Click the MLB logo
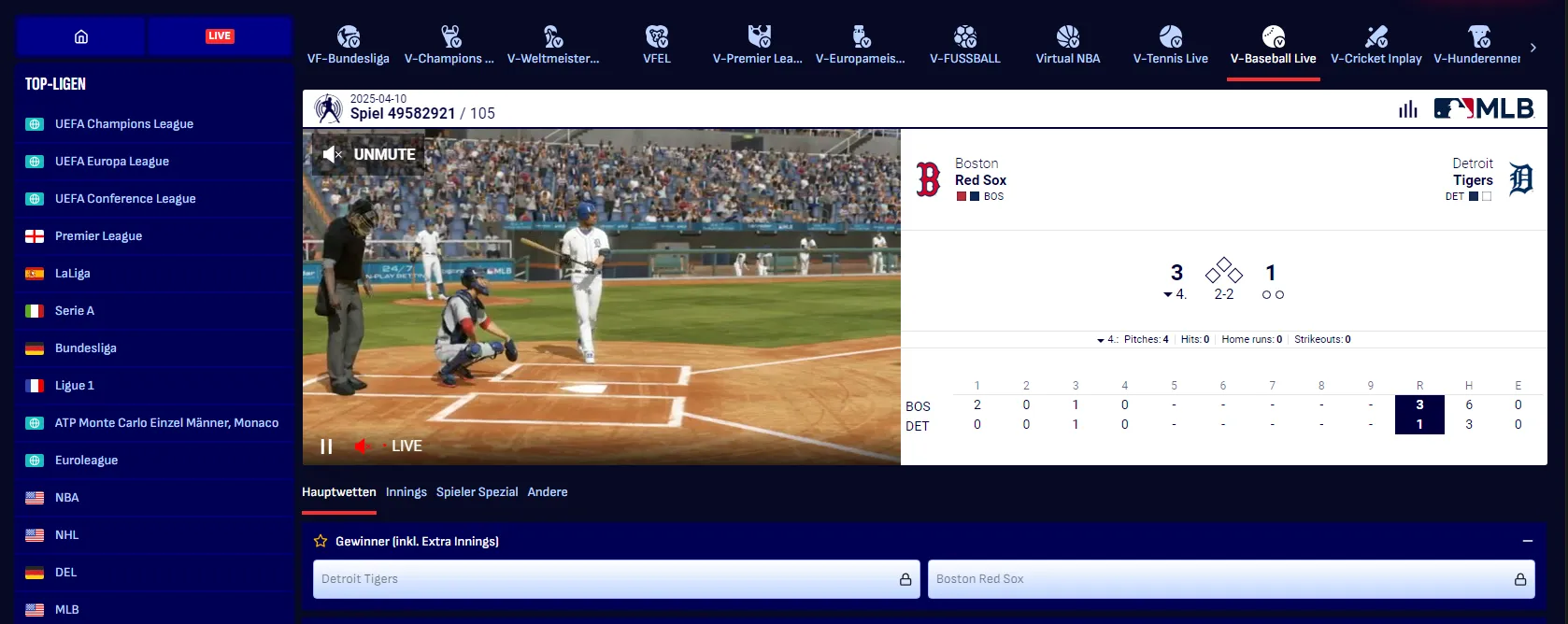This screenshot has width=1568, height=624. pos(1484,108)
